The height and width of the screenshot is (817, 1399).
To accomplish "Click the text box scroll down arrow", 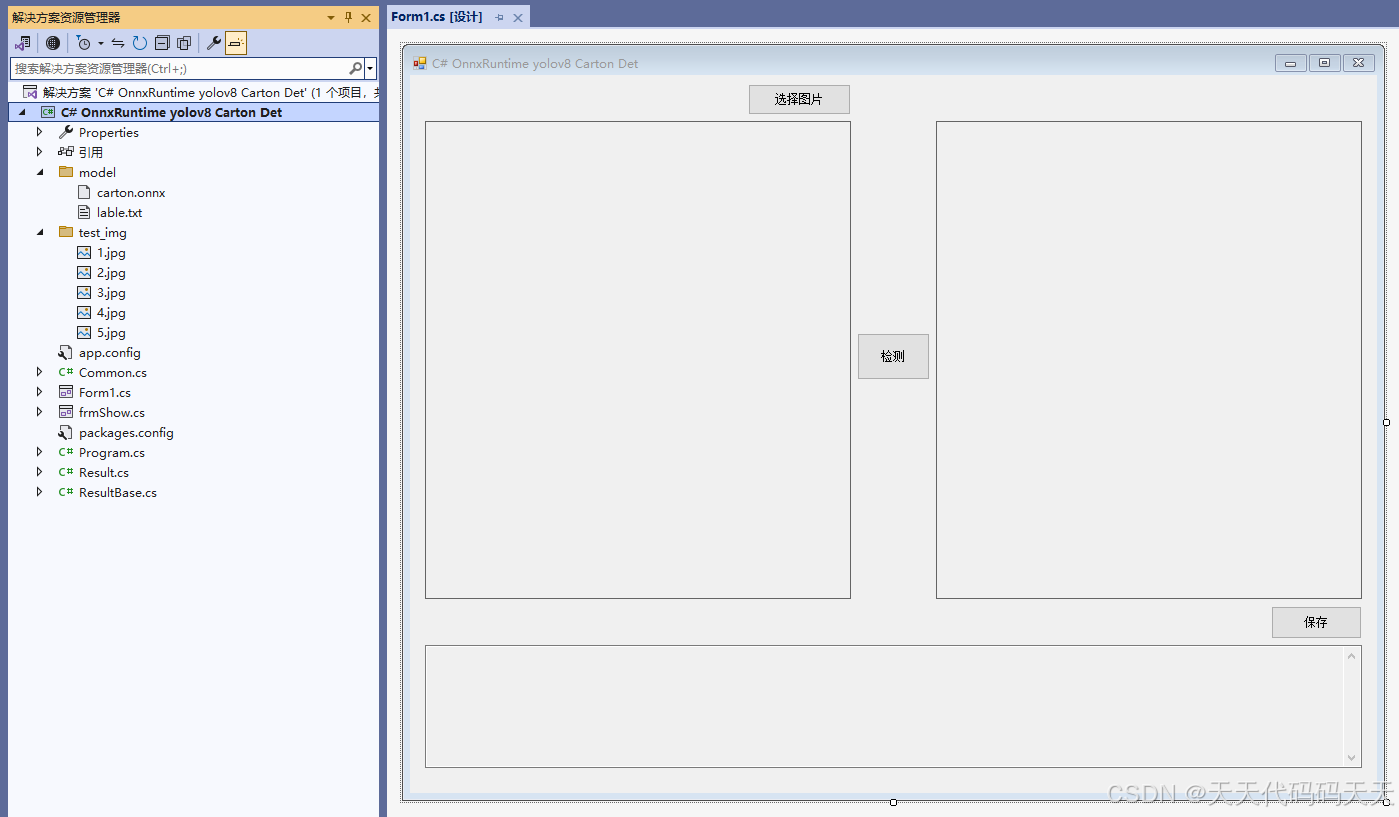I will (1352, 758).
